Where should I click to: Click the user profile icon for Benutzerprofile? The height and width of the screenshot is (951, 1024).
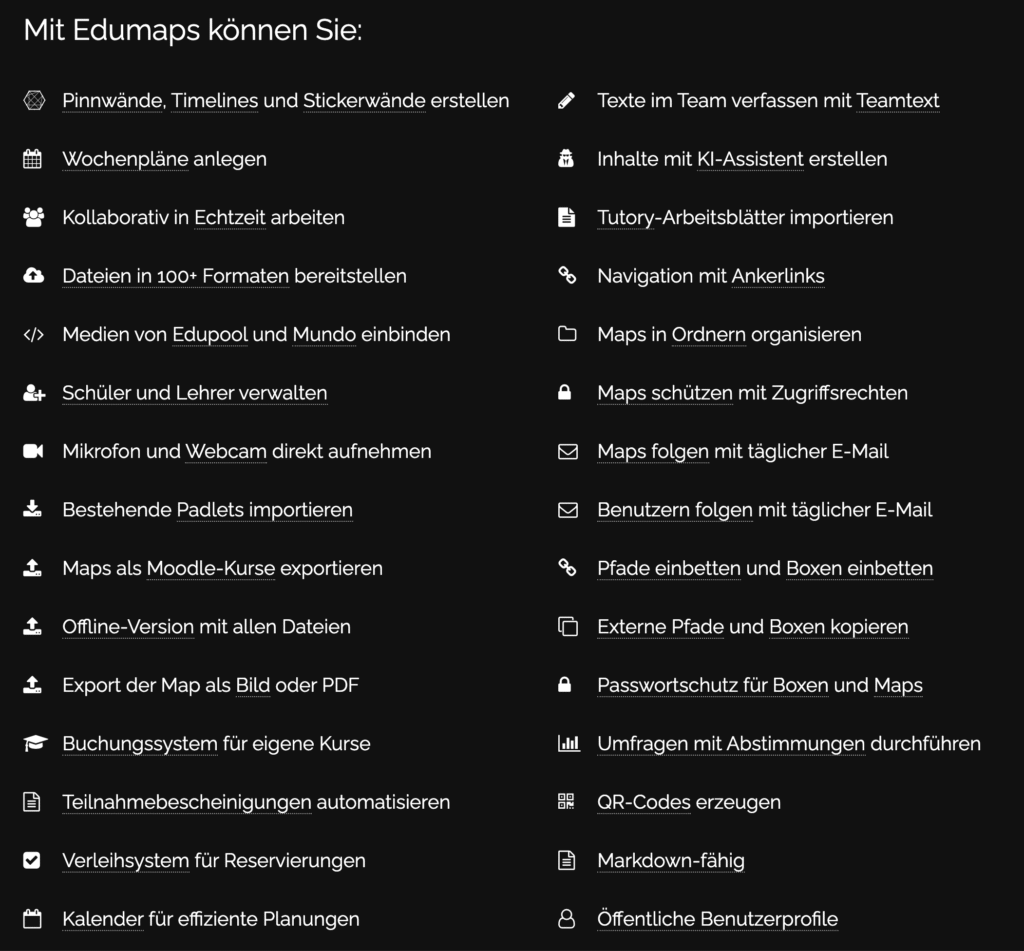coord(566,919)
